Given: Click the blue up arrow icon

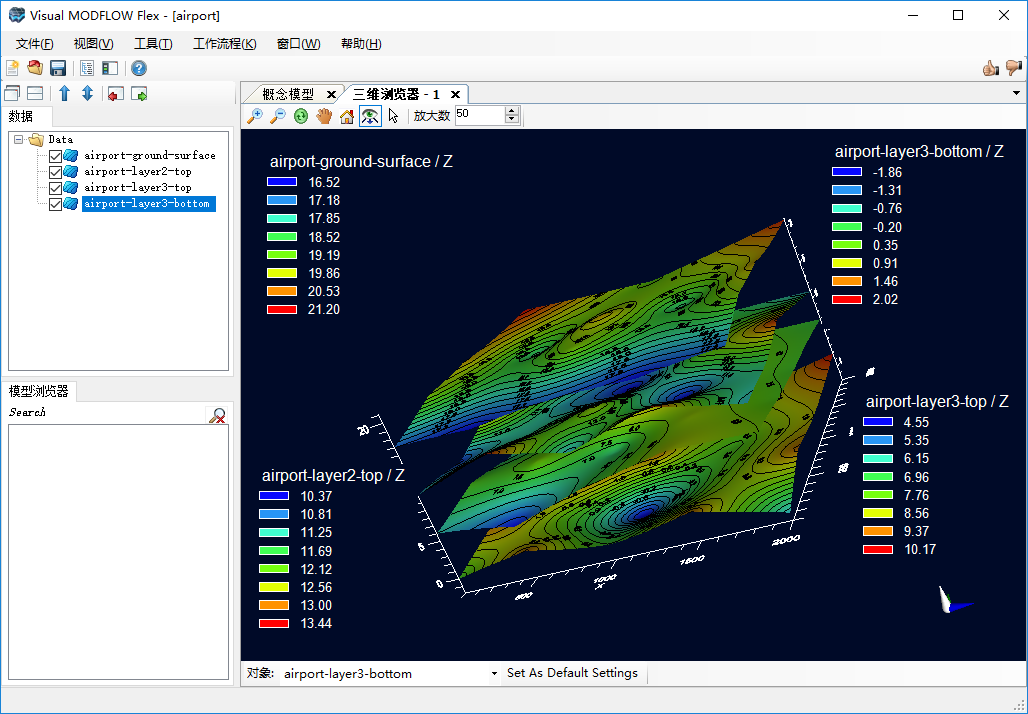Looking at the screenshot, I should [64, 93].
